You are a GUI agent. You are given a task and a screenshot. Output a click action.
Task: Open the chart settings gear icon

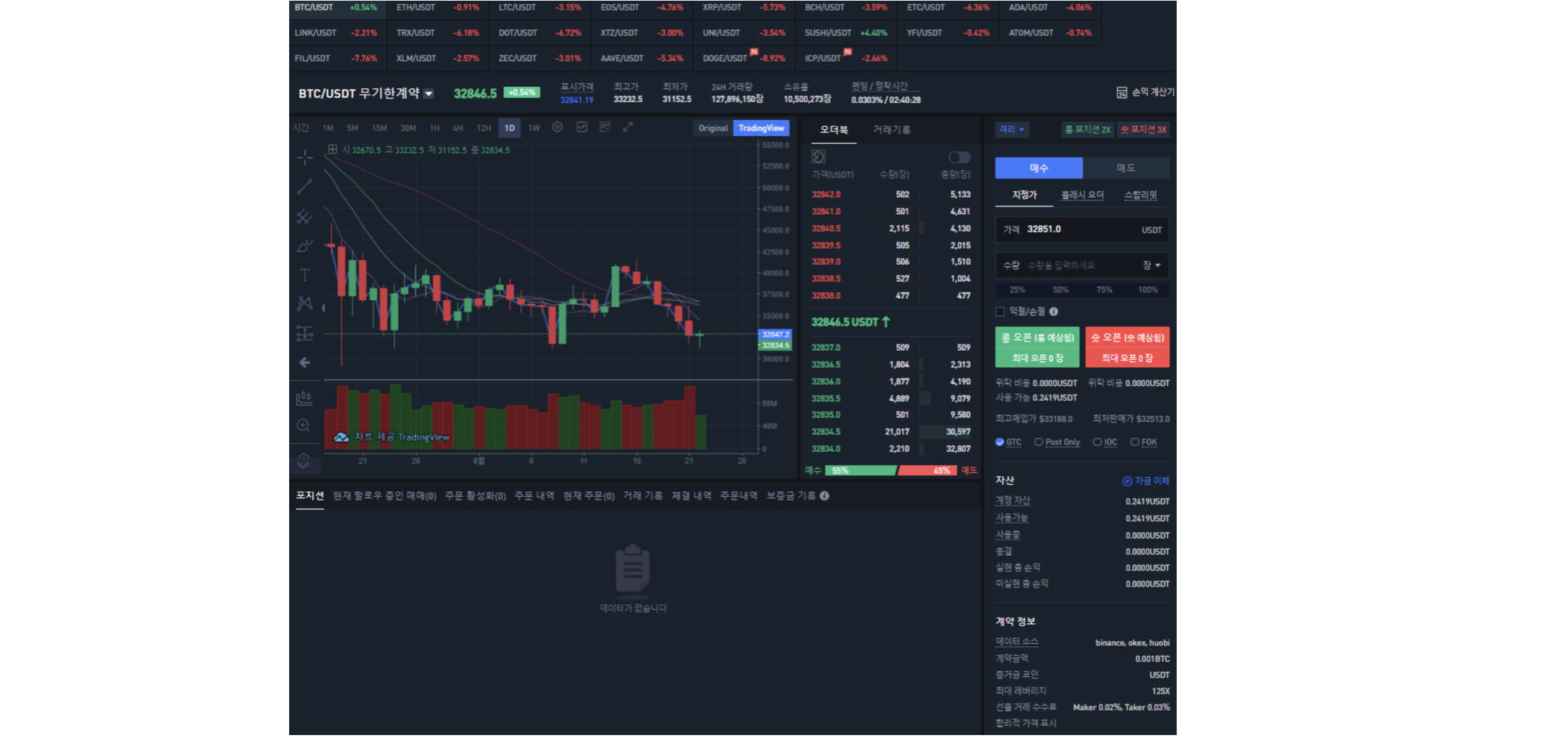click(x=557, y=128)
